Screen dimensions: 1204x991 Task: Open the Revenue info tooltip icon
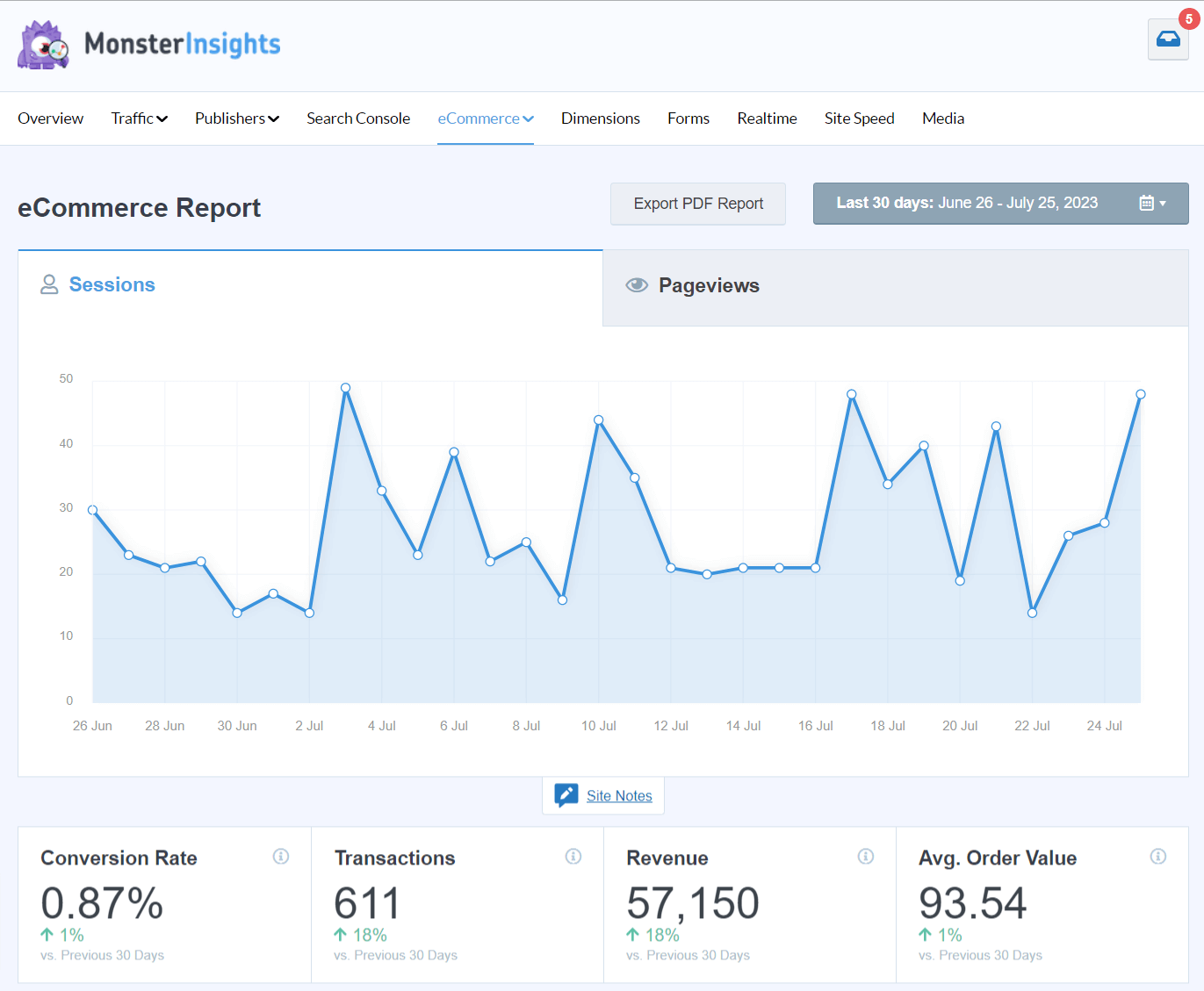[x=866, y=856]
